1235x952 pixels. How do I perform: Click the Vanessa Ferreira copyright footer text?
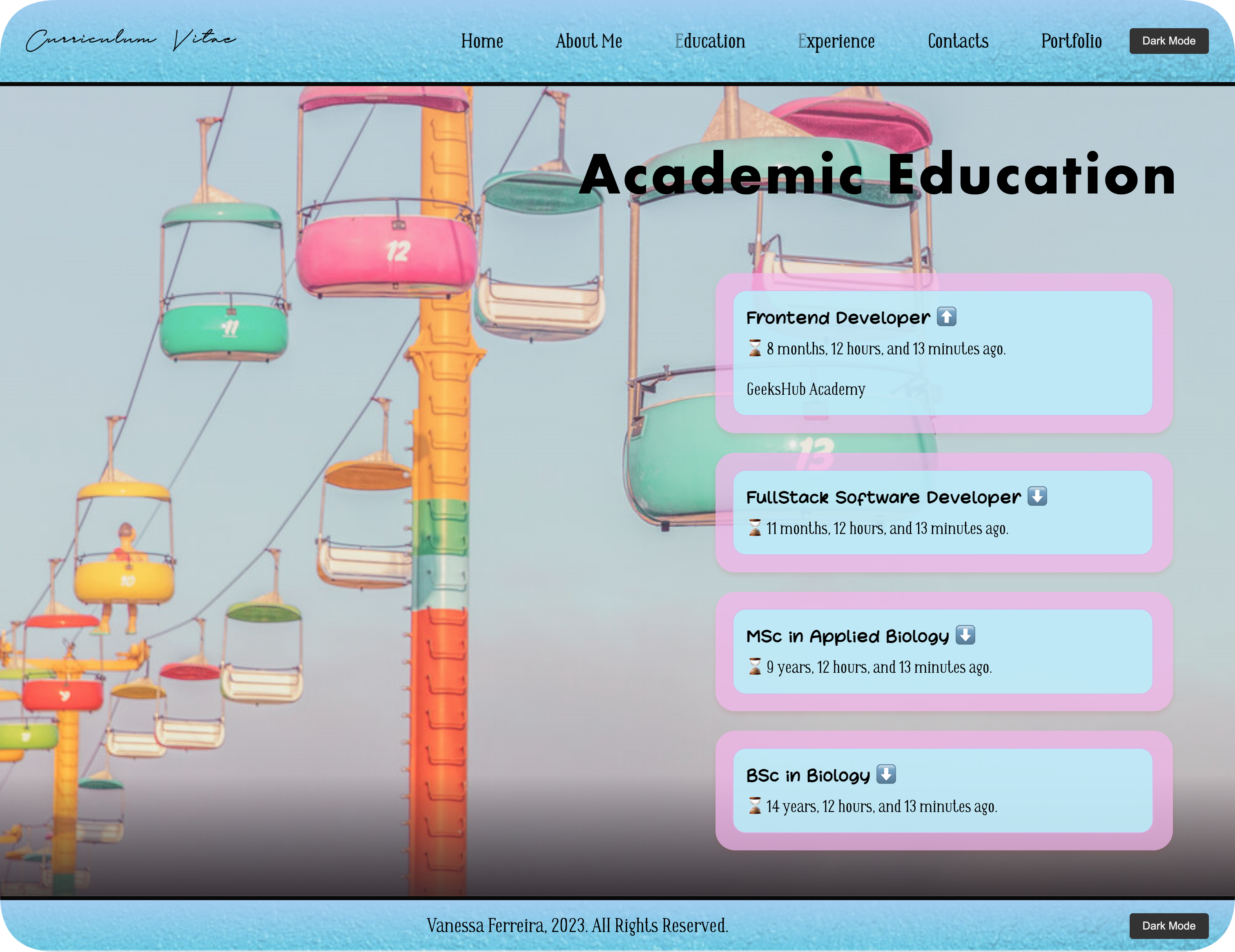click(x=577, y=925)
